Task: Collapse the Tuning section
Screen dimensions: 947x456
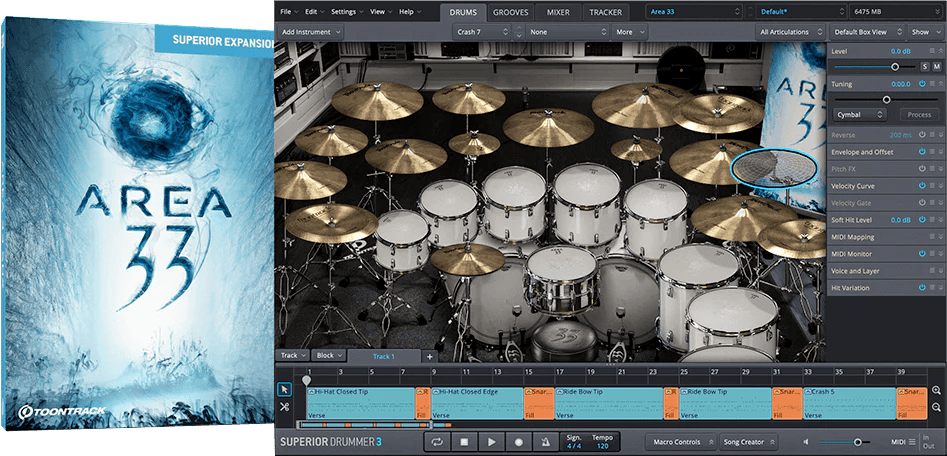Action: [940, 84]
